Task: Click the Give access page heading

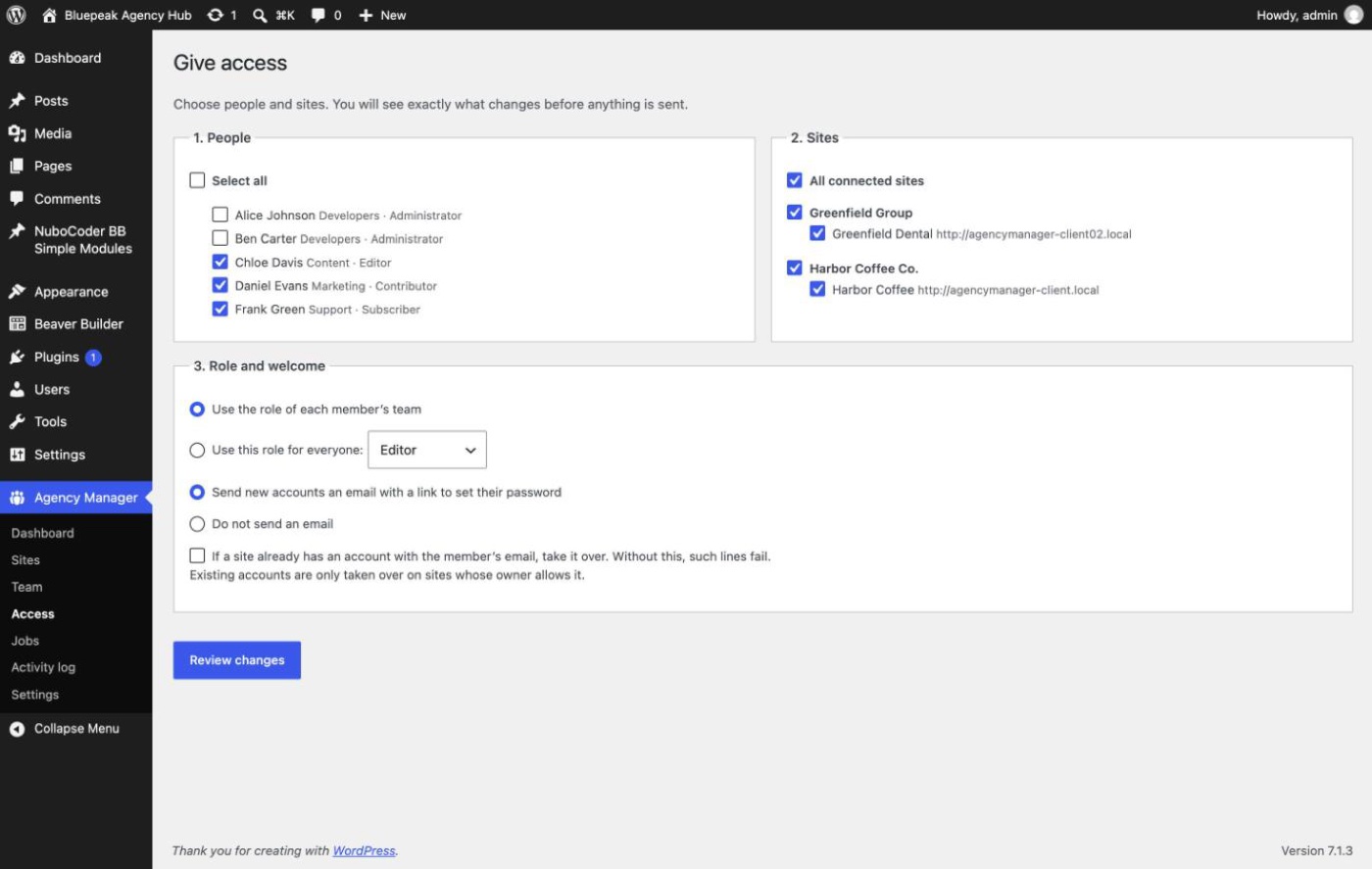Action: point(230,63)
